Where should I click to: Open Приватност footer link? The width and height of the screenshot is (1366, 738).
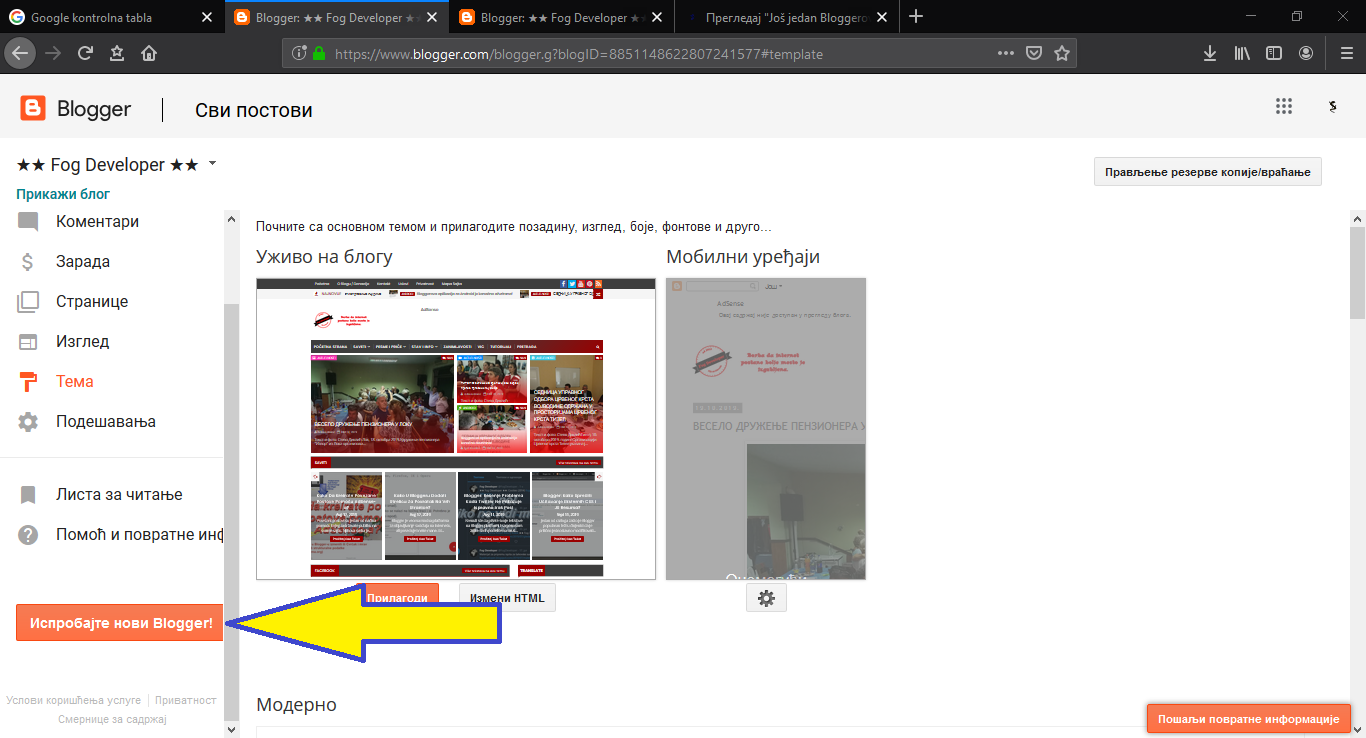(186, 700)
